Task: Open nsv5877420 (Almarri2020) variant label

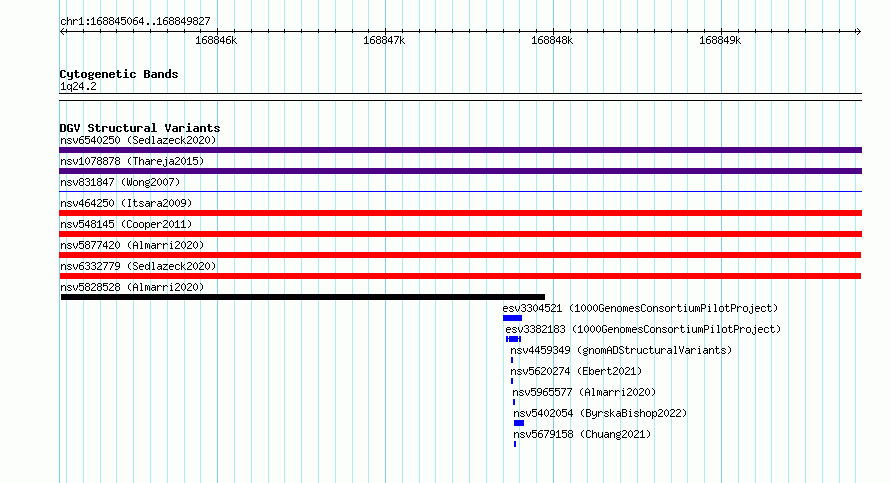Action: pyautogui.click(x=132, y=245)
